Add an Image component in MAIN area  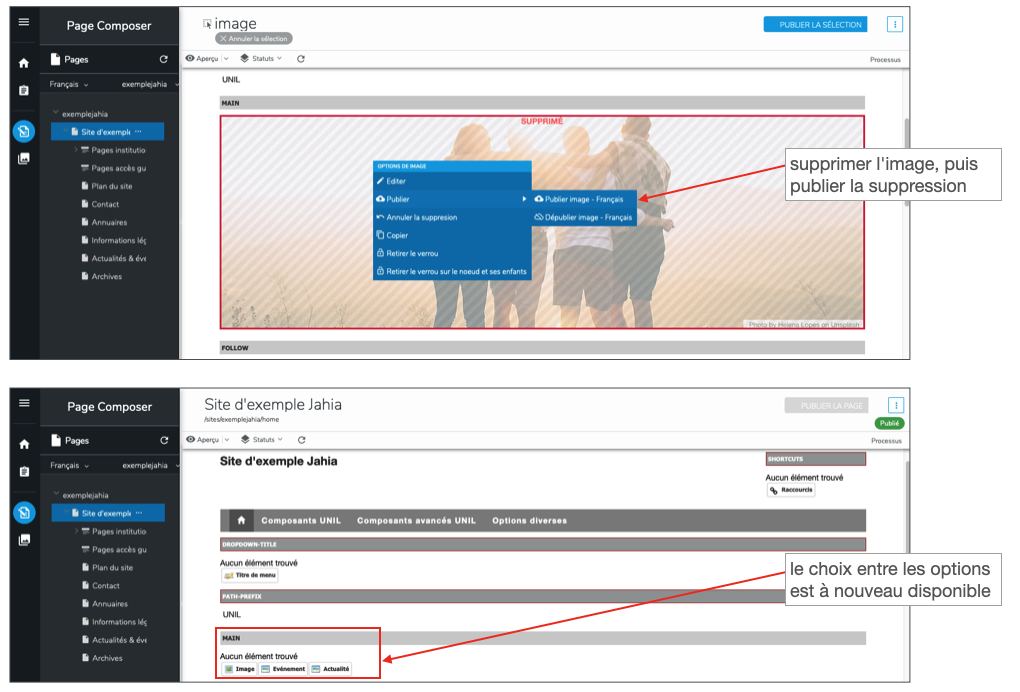coord(239,669)
